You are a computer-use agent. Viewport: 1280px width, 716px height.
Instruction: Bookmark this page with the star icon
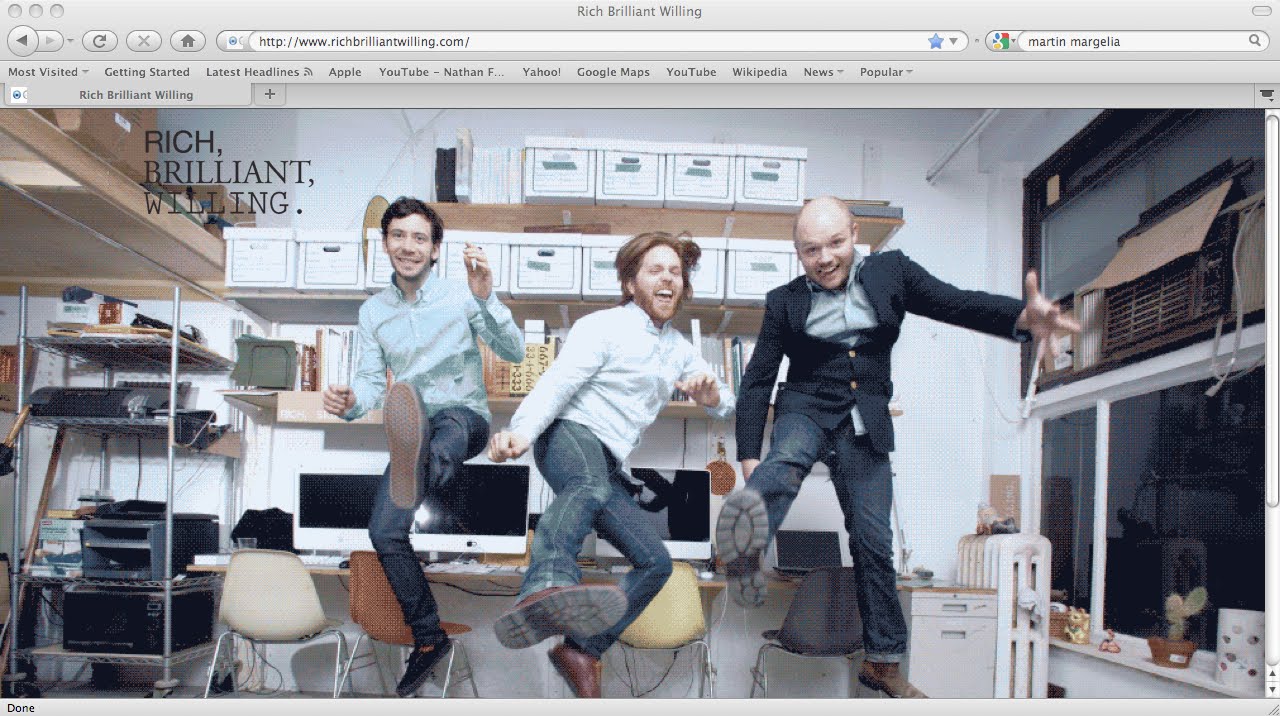tap(936, 41)
